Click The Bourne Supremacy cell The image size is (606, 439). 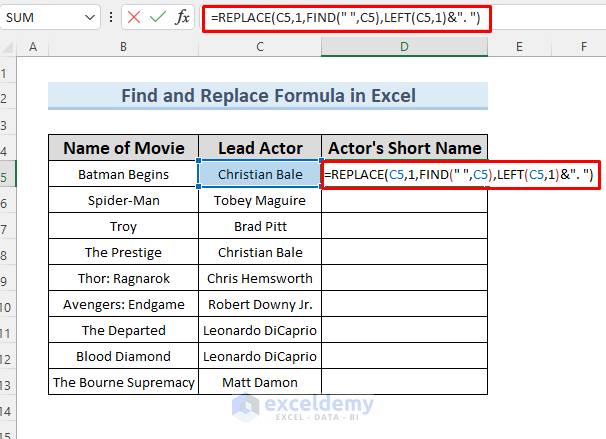tap(123, 382)
